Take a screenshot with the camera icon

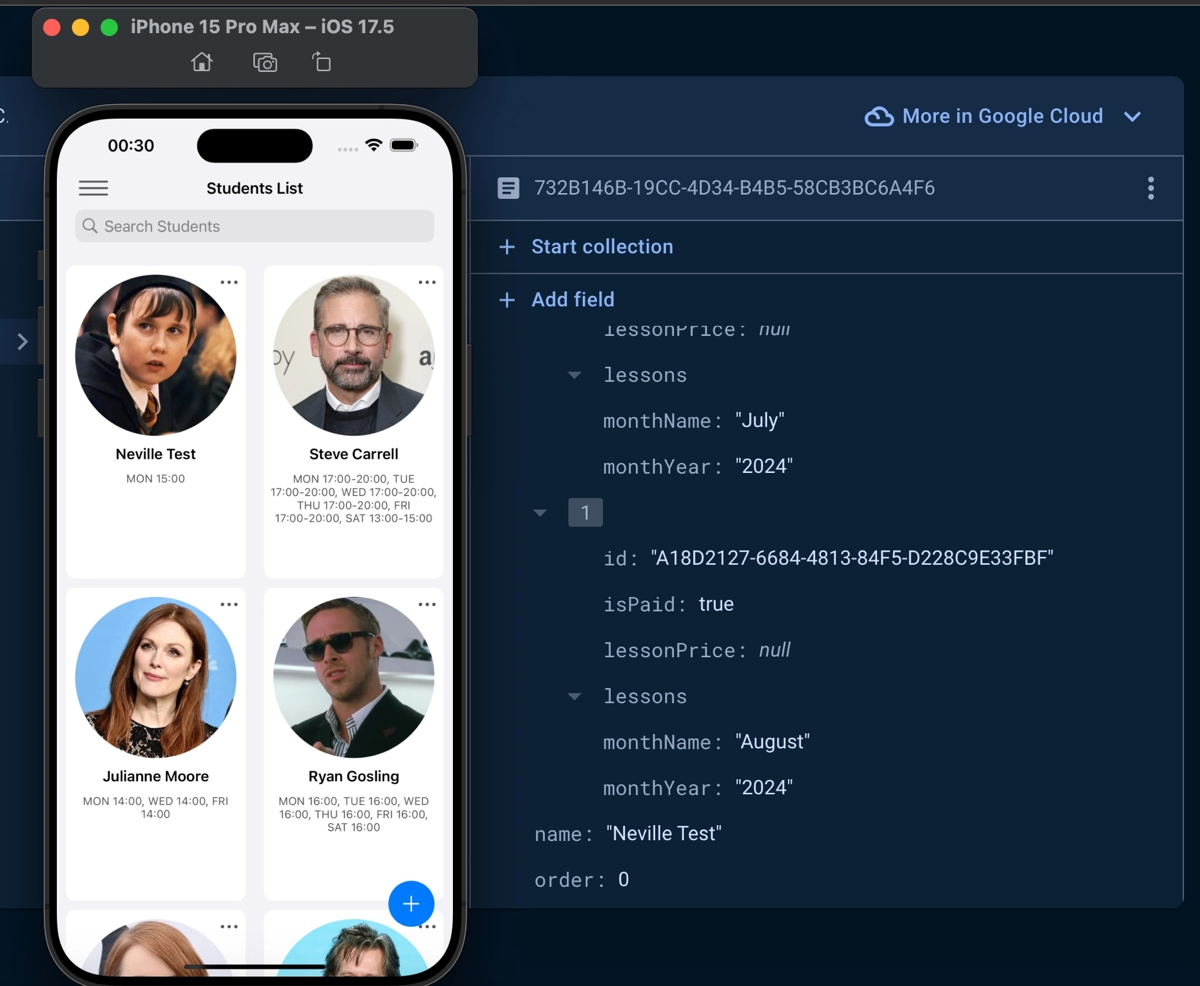pyautogui.click(x=265, y=62)
